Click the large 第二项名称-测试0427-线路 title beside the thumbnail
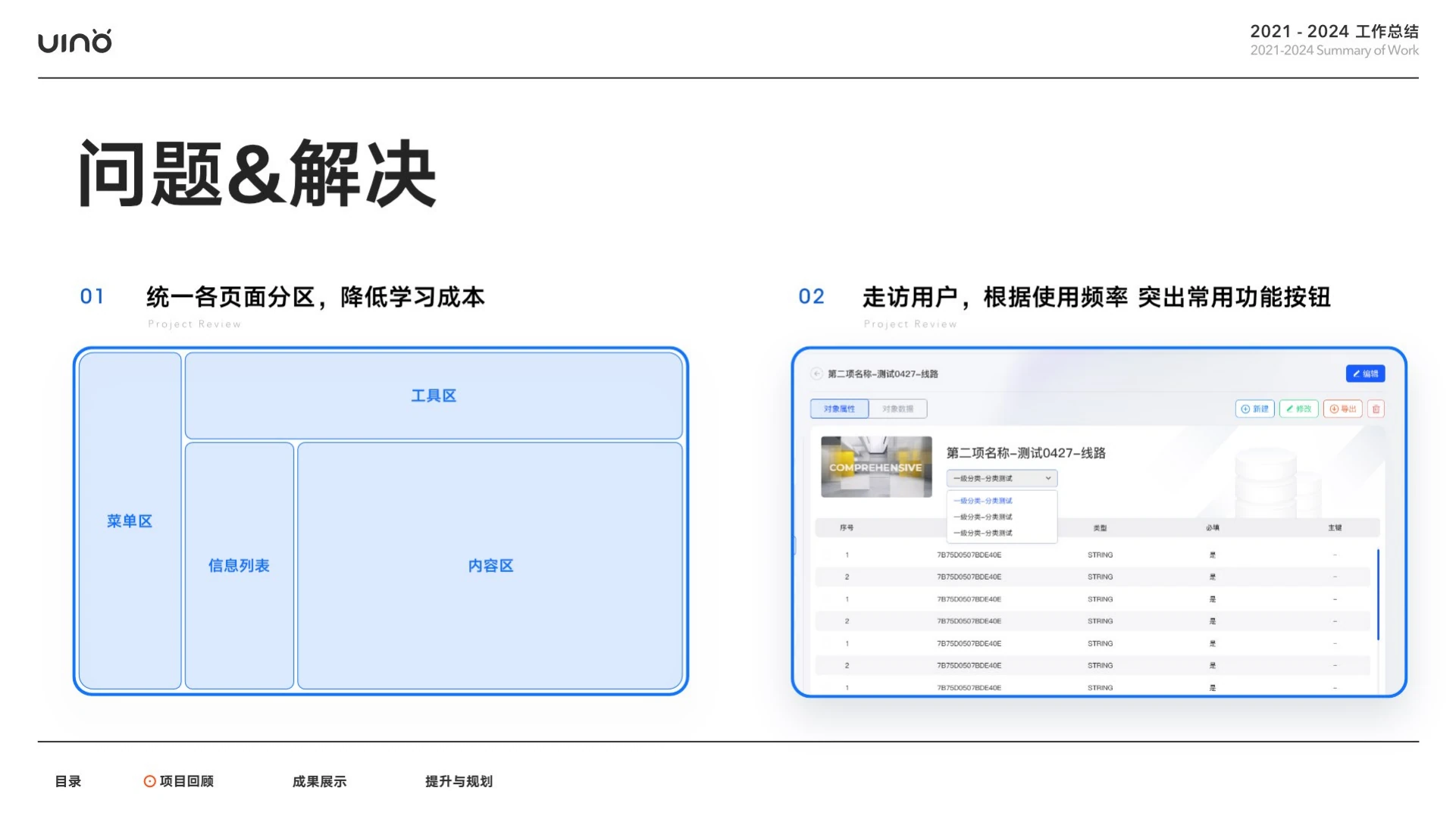 pyautogui.click(x=1025, y=453)
